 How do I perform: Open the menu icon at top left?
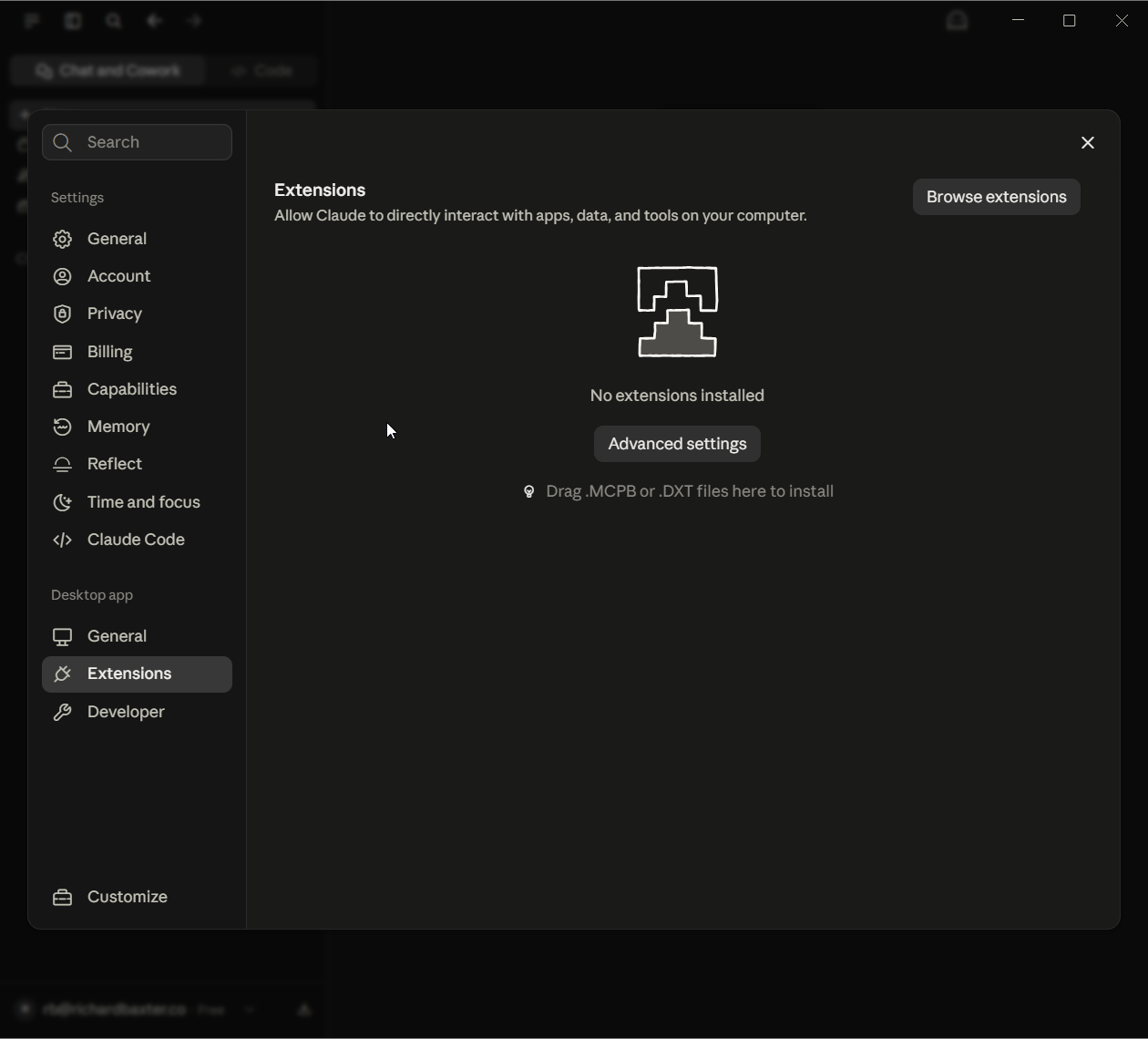pyautogui.click(x=32, y=20)
